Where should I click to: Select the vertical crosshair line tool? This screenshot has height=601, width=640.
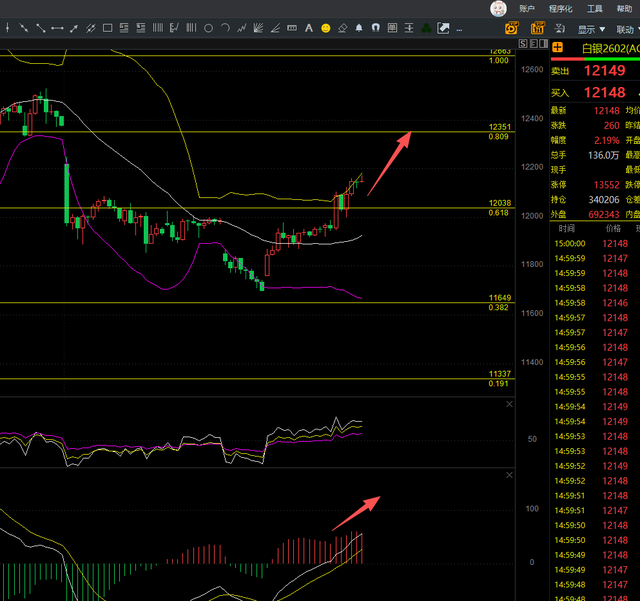[x=7, y=28]
